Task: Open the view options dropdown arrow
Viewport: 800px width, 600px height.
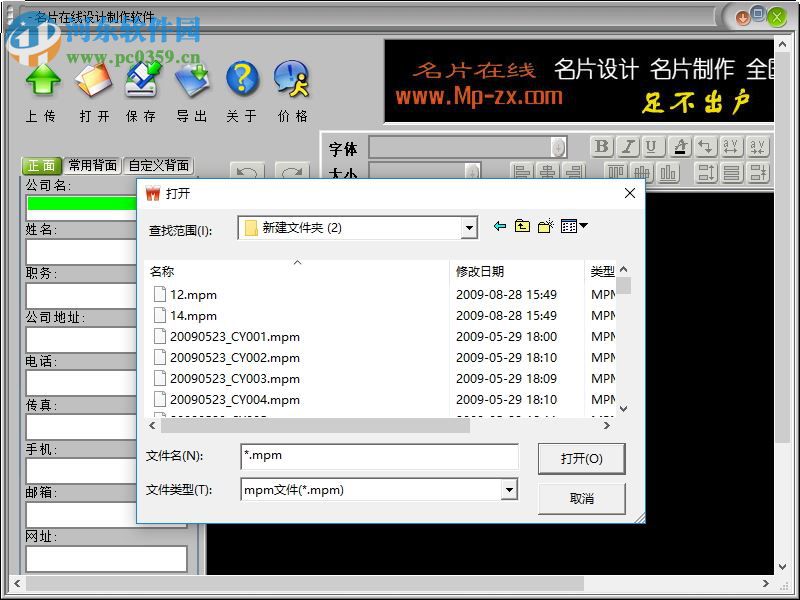Action: (581, 227)
